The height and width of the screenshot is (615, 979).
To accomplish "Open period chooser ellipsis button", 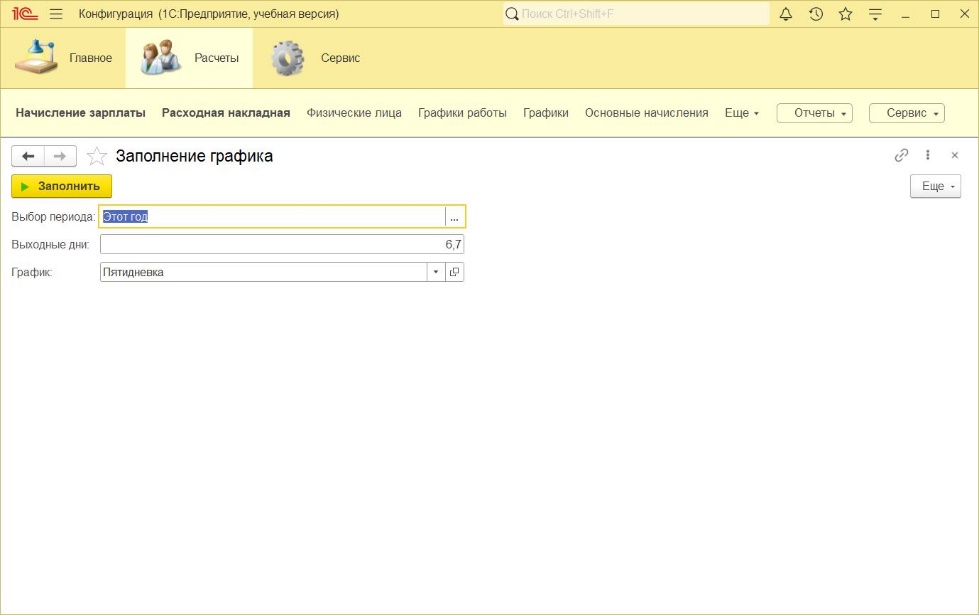I will (455, 217).
